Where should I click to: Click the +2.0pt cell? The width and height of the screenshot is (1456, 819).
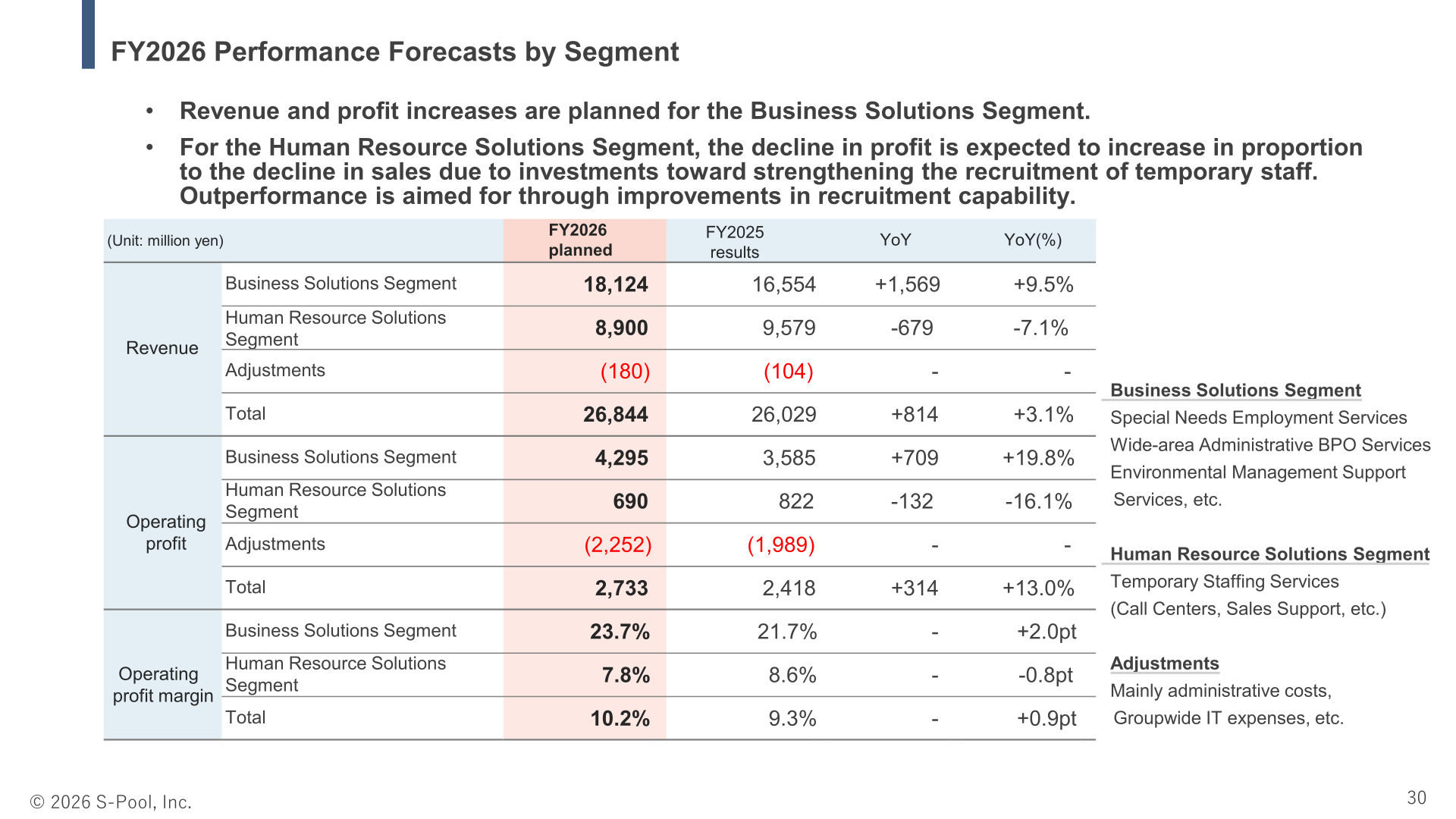1046,632
